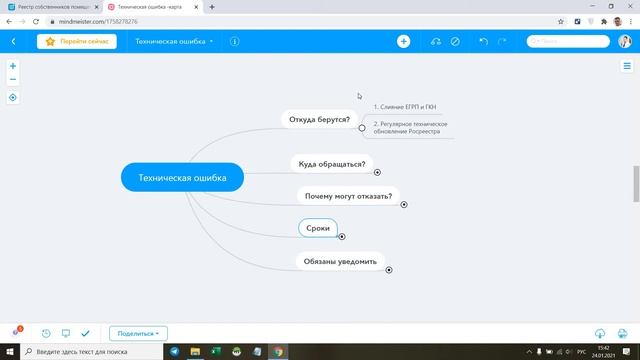Click the 'Перейти сейчас' upgrade button

tap(77, 41)
